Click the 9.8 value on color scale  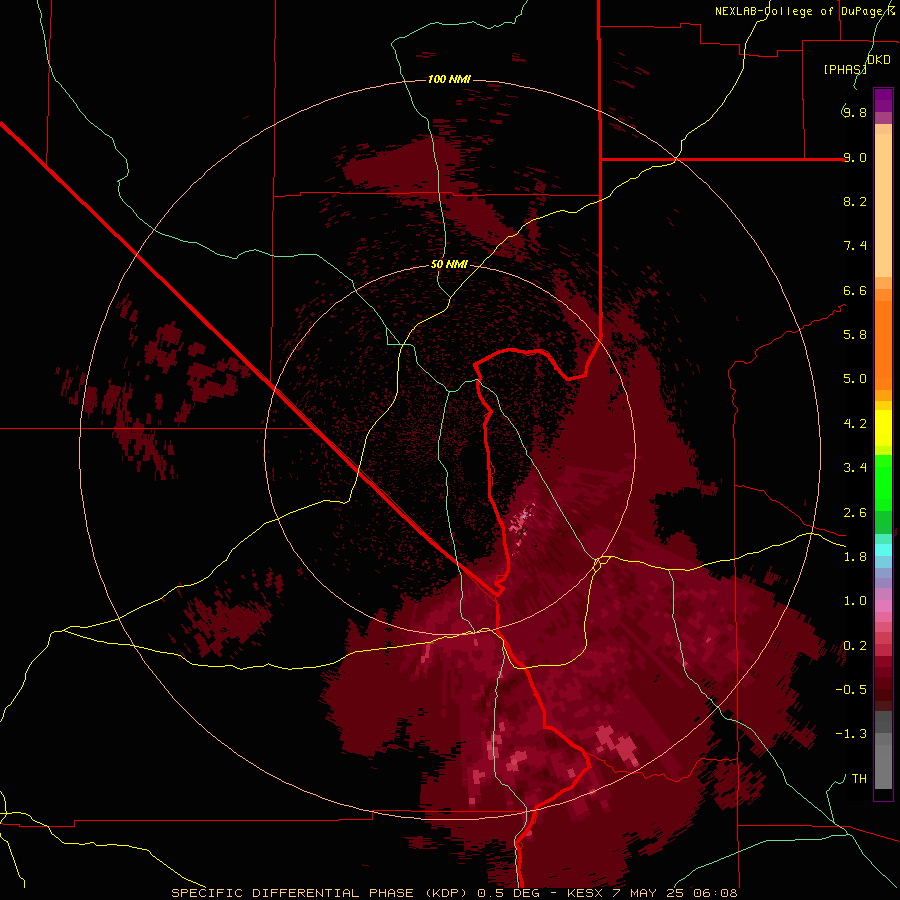[x=855, y=112]
